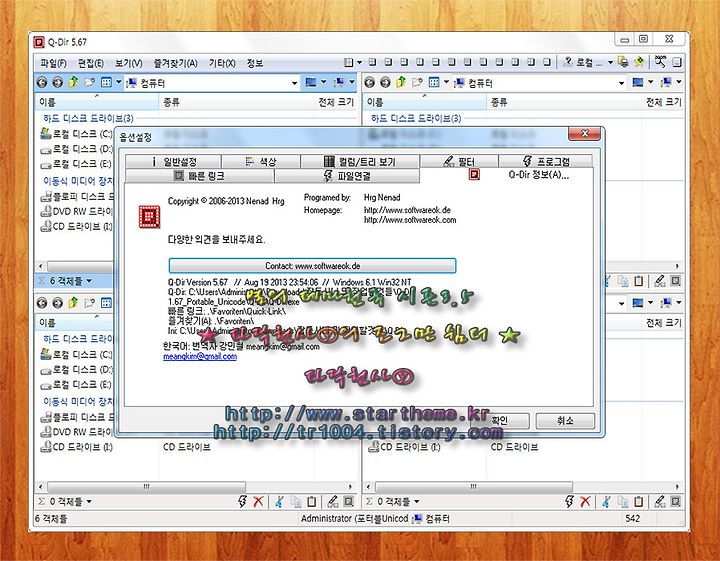Go up one folder in top-right pane

(x=401, y=83)
